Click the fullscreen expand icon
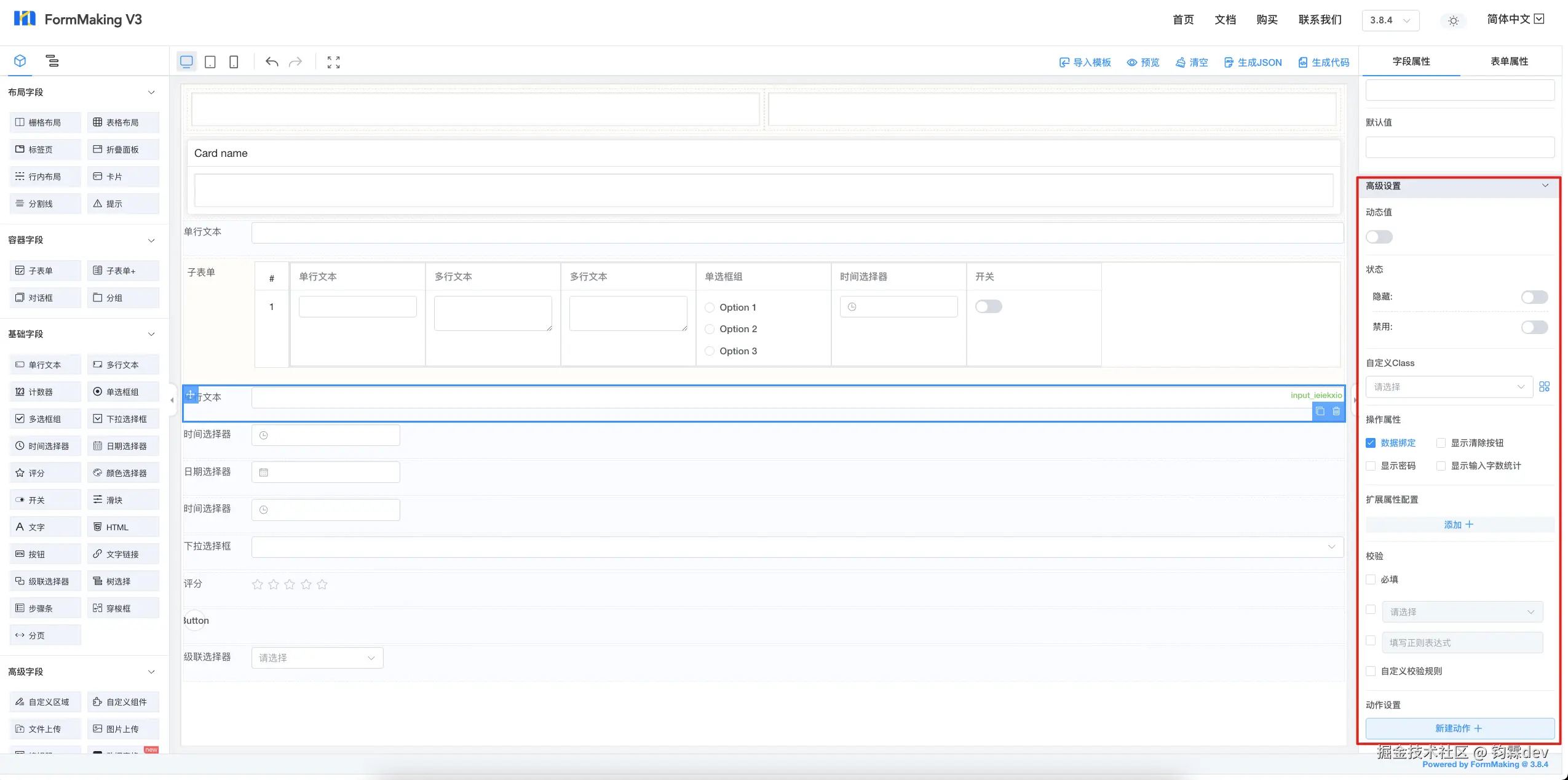This screenshot has height=780, width=1568. point(333,62)
